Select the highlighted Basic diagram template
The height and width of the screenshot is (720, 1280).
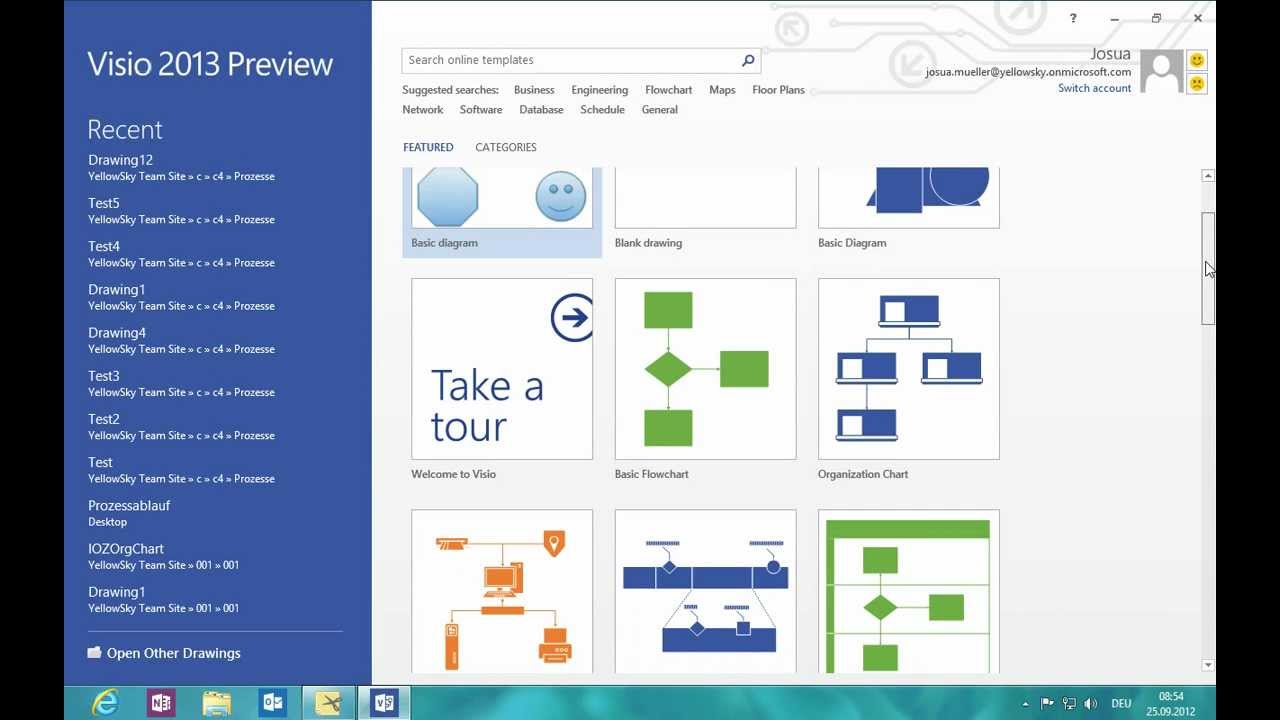502,212
